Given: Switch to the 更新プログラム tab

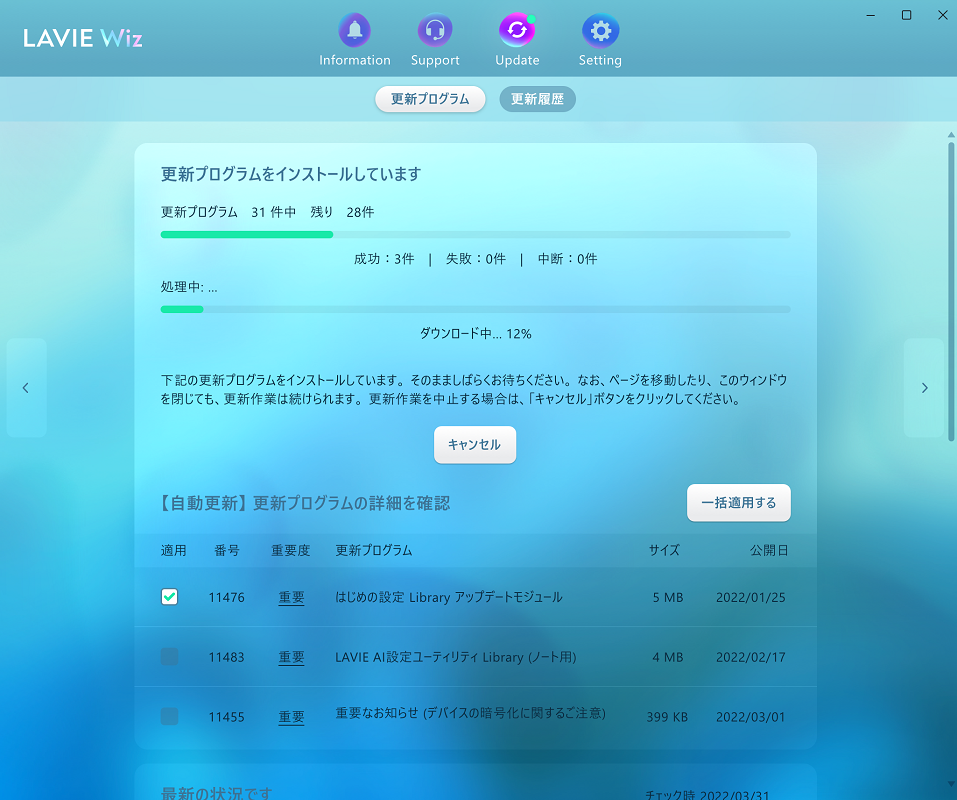Looking at the screenshot, I should click(430, 99).
